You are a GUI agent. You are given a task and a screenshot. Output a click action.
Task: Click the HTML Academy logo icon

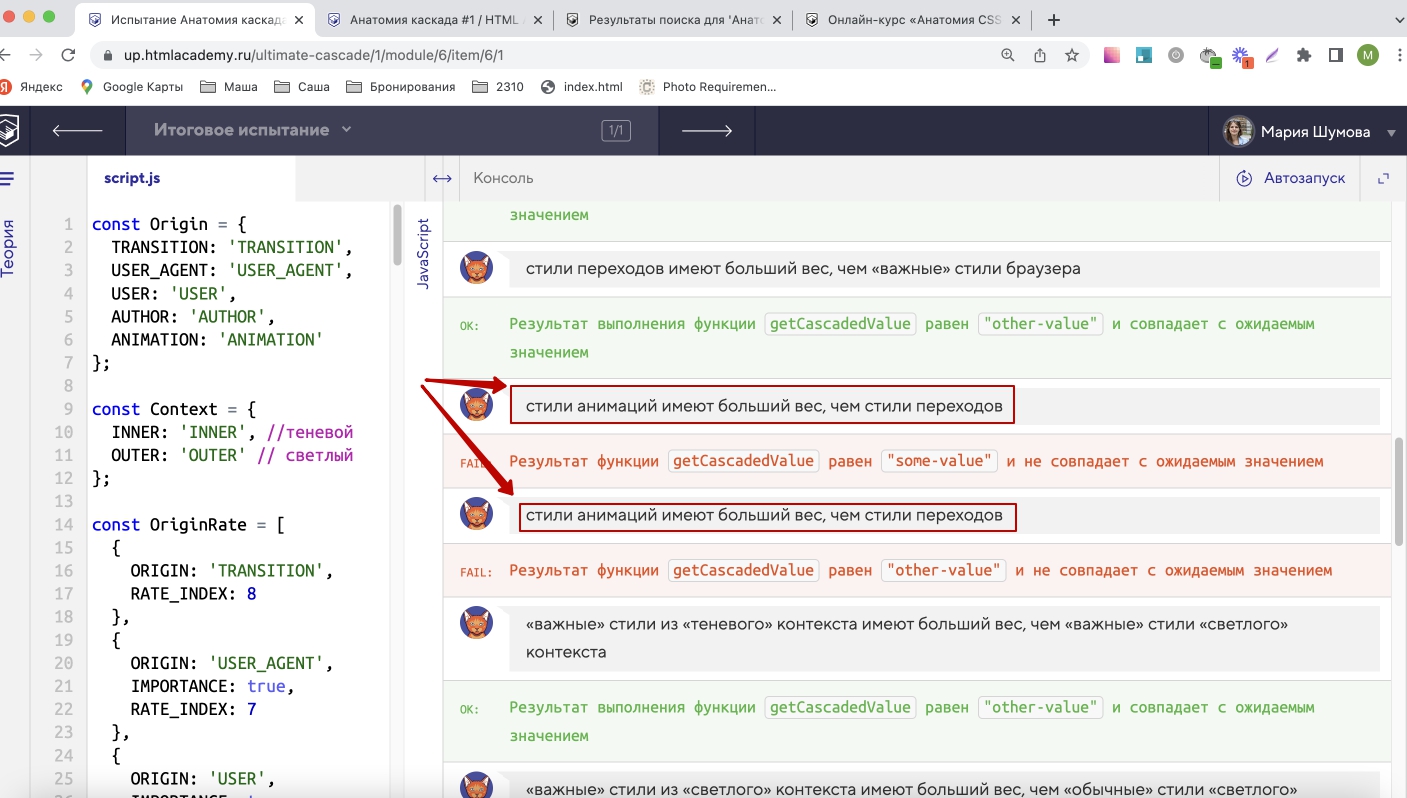click(x=8, y=130)
